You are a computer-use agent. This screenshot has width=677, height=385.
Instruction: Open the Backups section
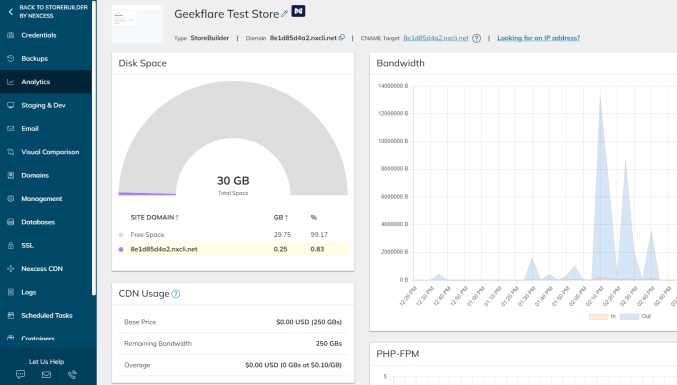35,59
